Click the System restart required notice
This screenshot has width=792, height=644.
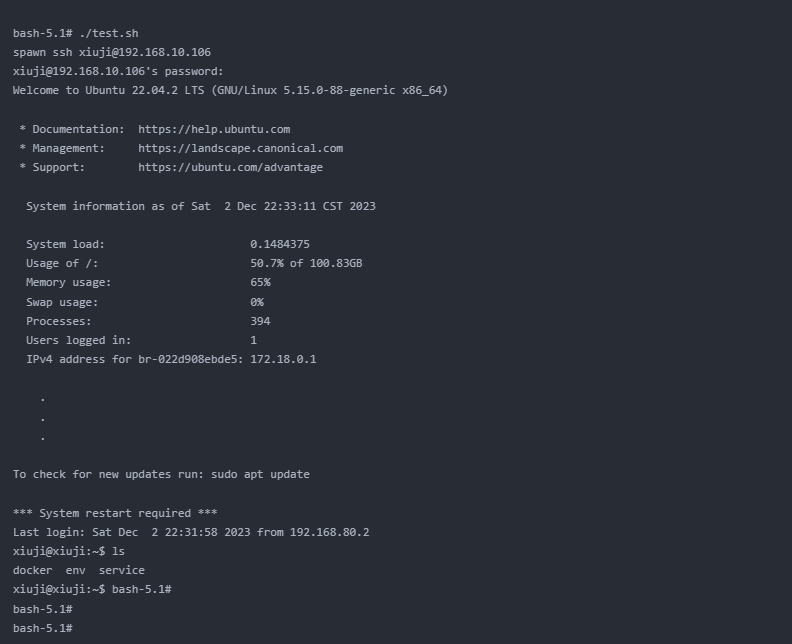115,513
